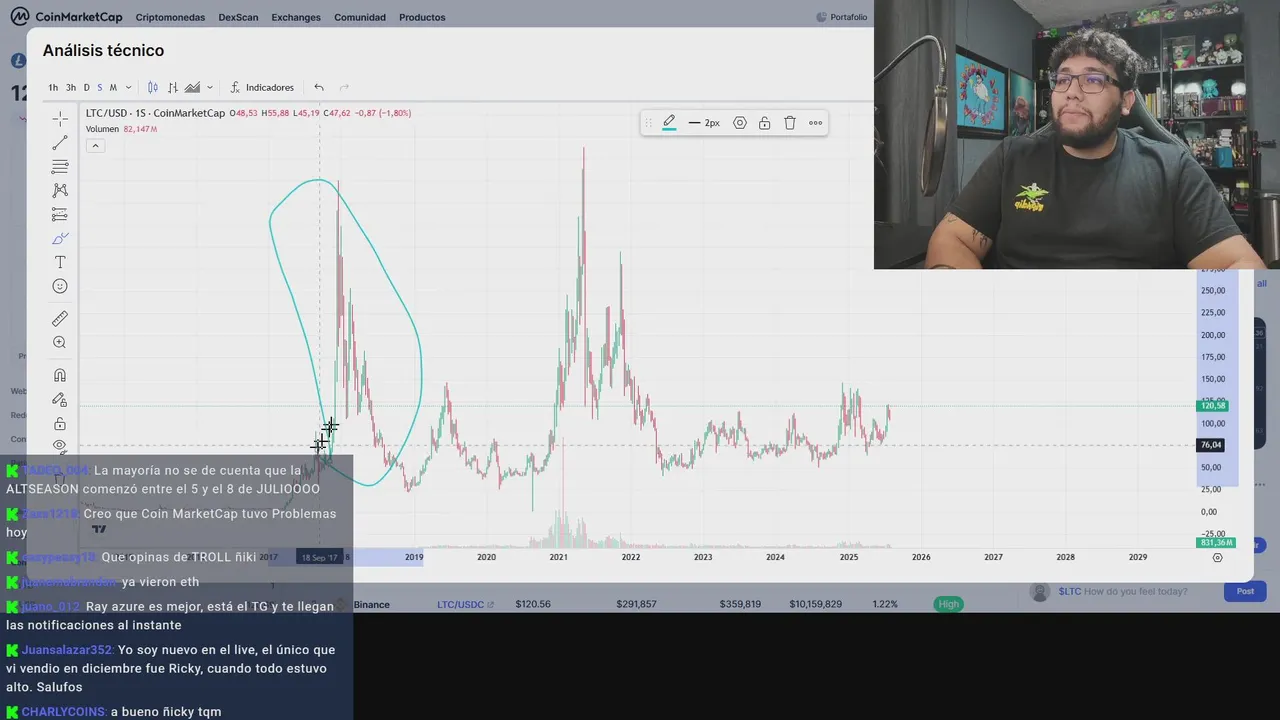
Task: Switch to S weekly interval
Action: coord(99,87)
